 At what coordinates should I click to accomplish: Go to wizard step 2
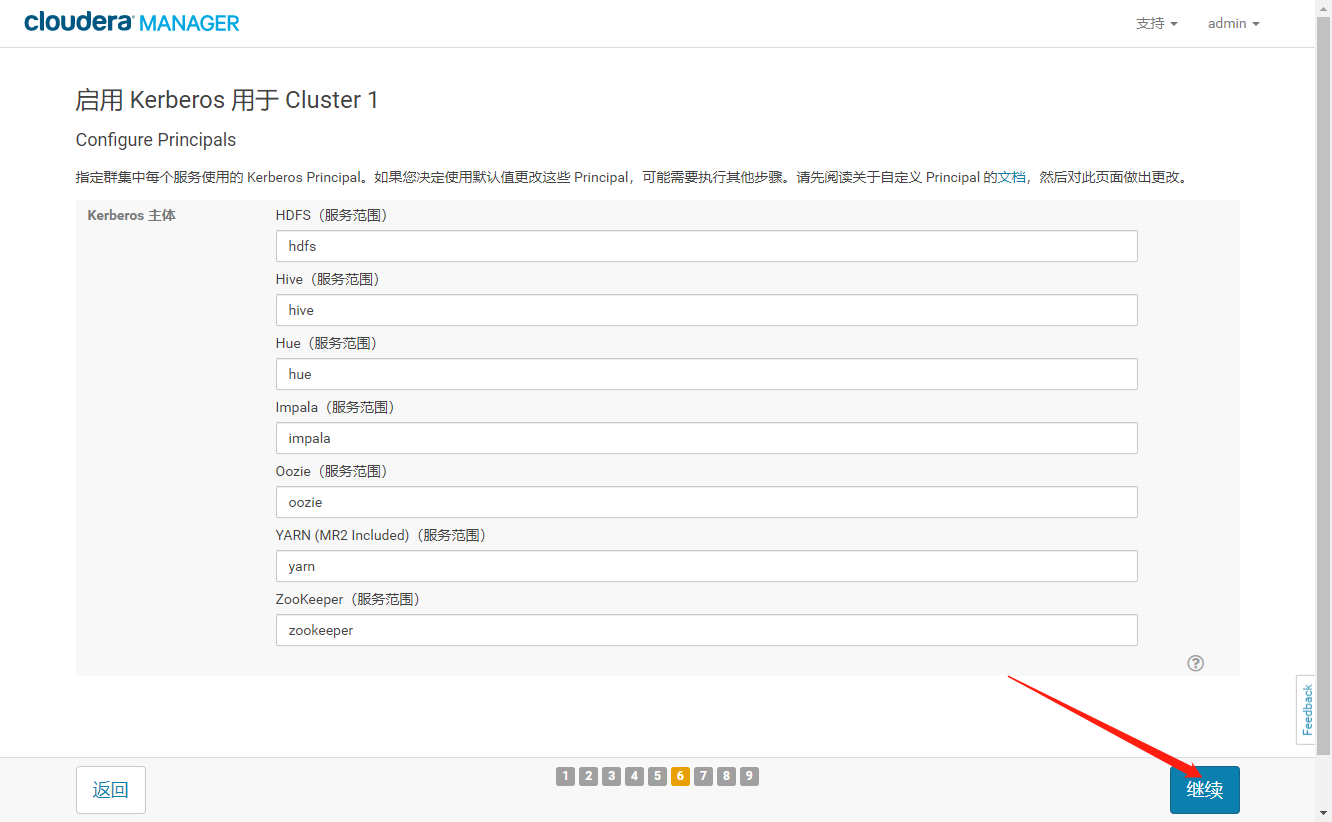(x=588, y=776)
